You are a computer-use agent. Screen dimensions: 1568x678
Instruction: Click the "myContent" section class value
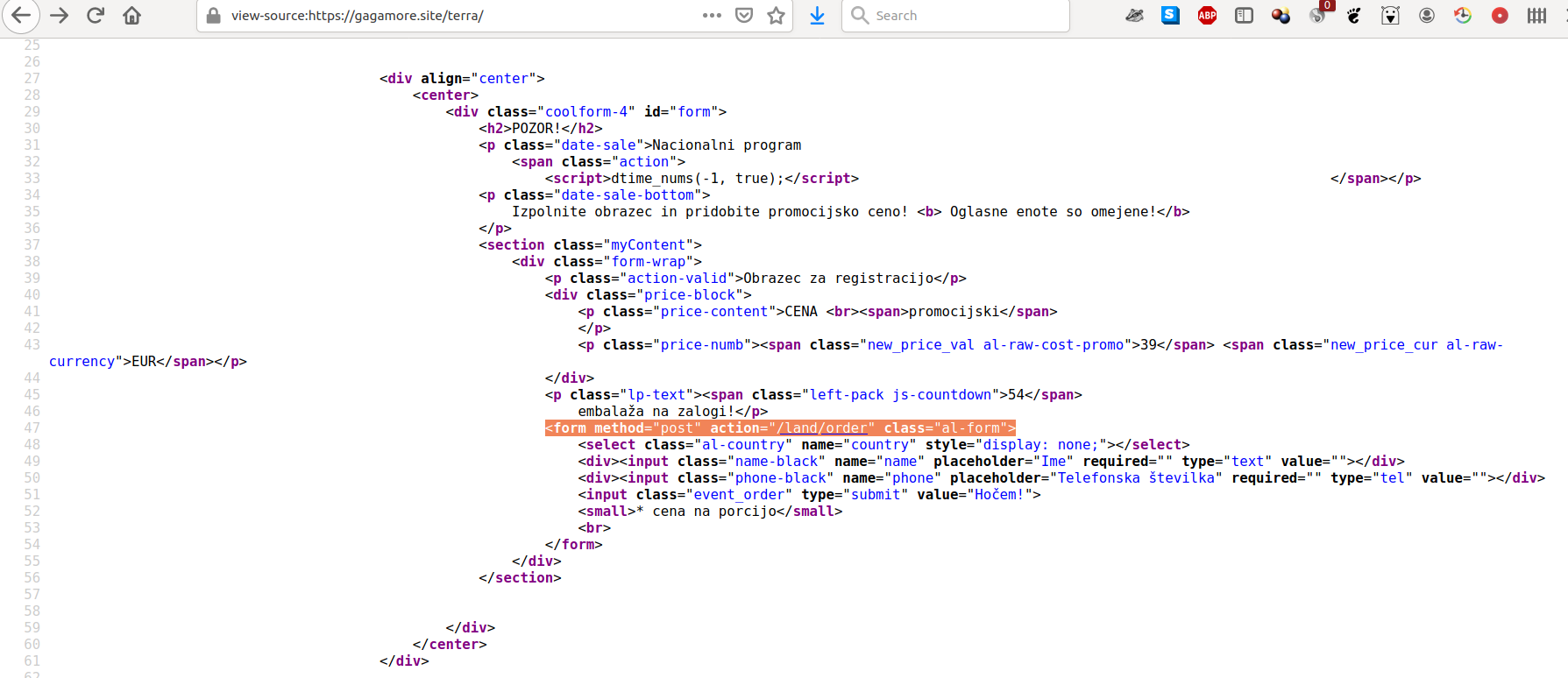click(x=648, y=245)
